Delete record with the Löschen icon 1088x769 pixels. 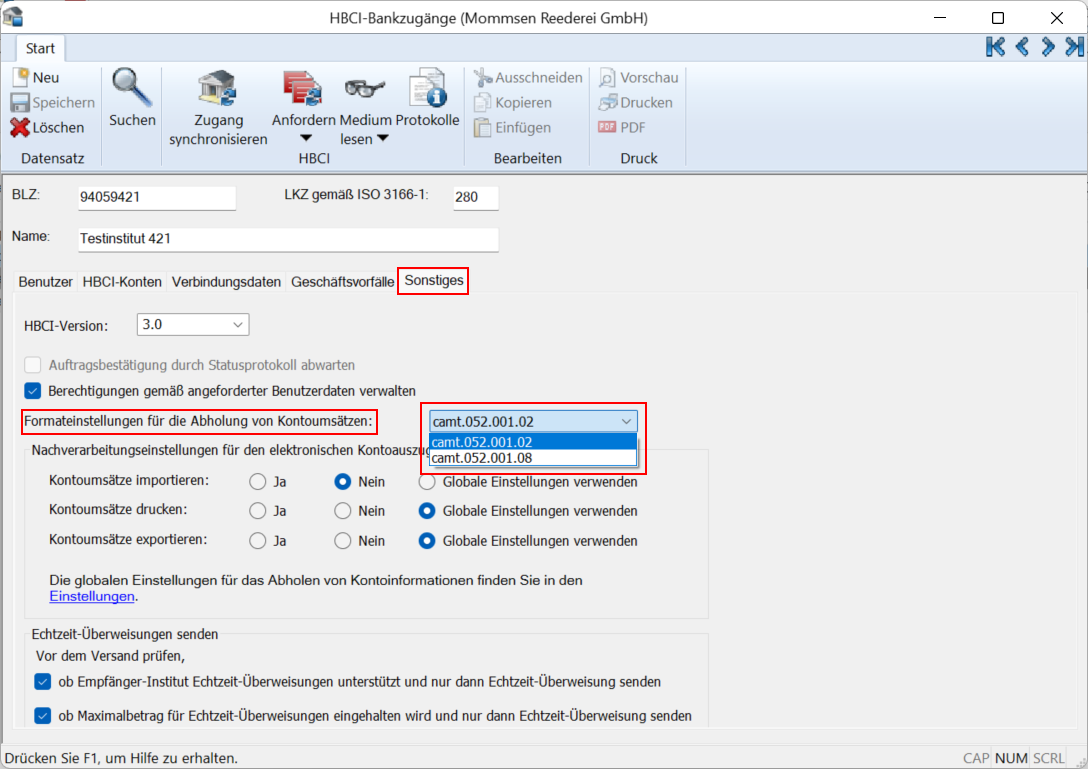tap(21, 128)
